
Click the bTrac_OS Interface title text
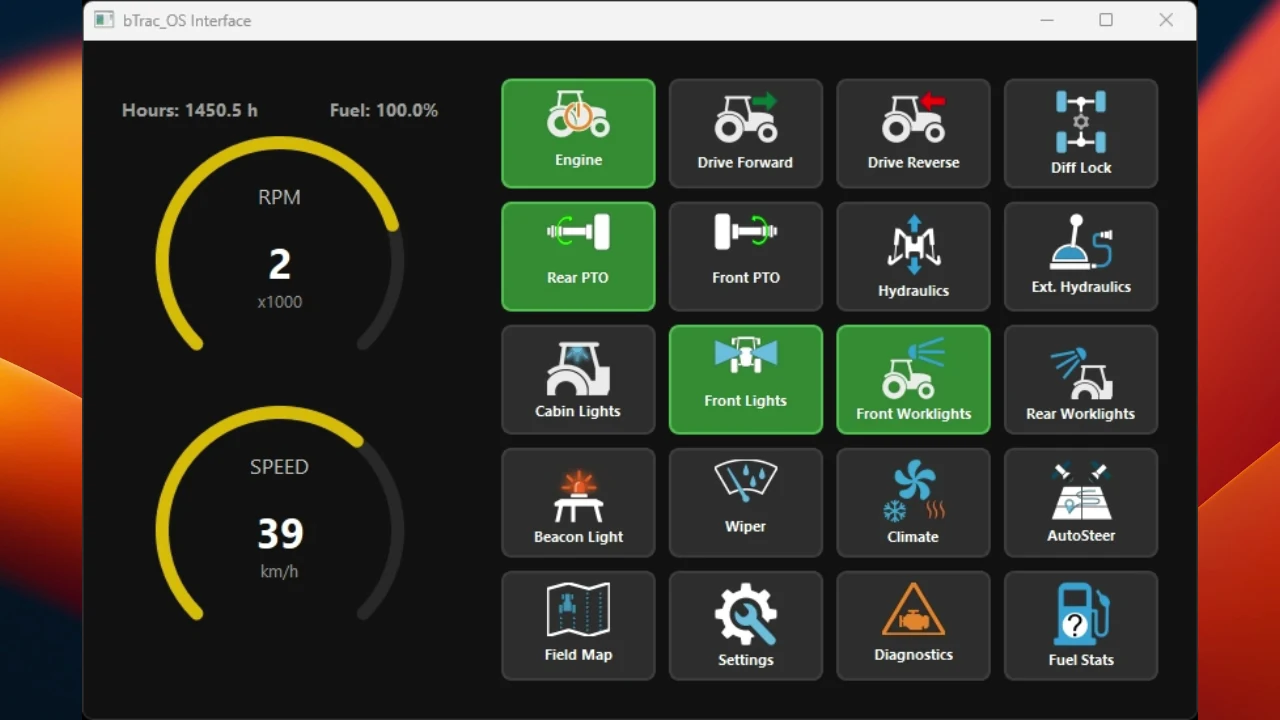[x=187, y=20]
